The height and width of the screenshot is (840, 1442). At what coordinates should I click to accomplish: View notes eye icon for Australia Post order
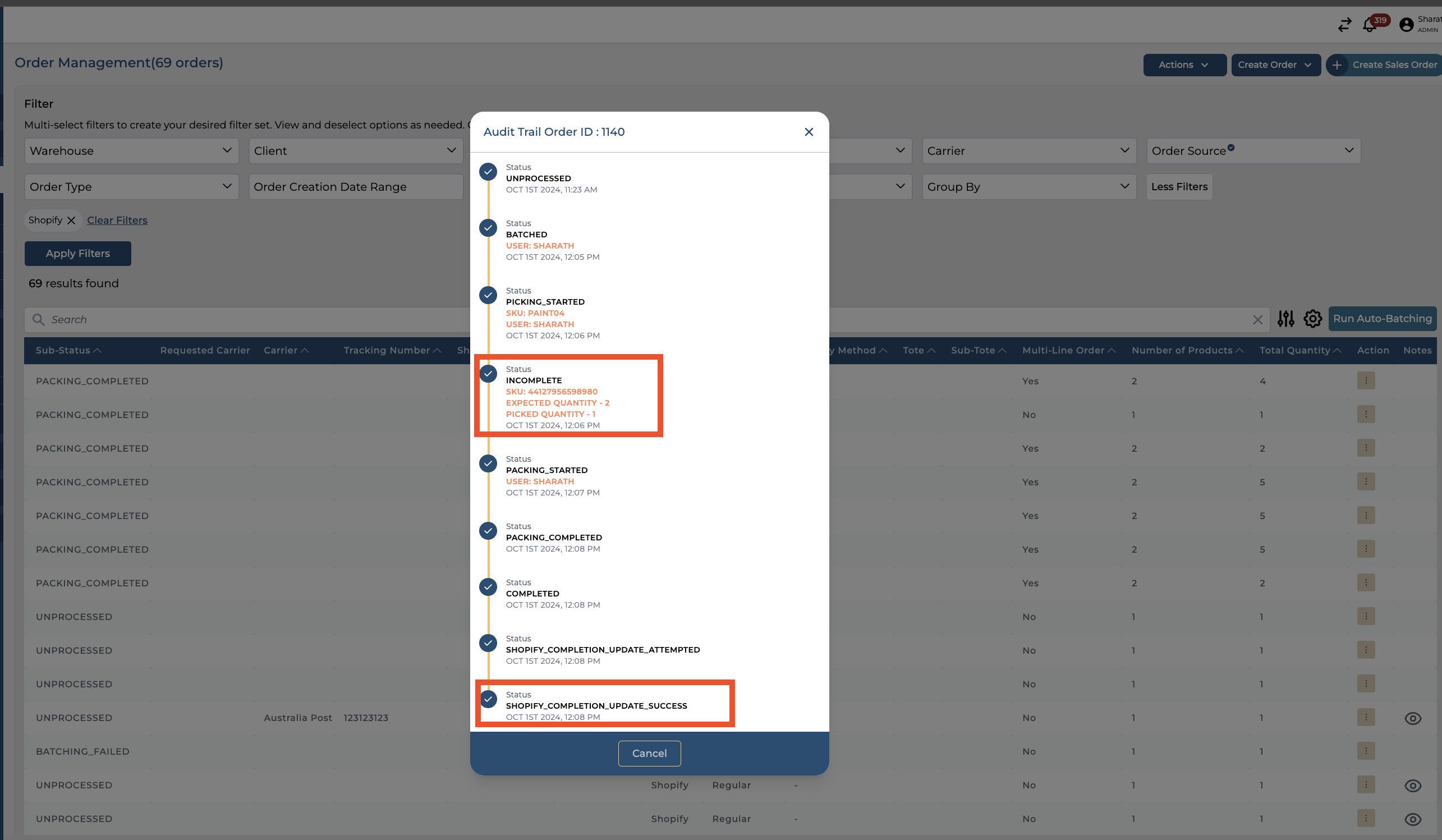coord(1412,718)
